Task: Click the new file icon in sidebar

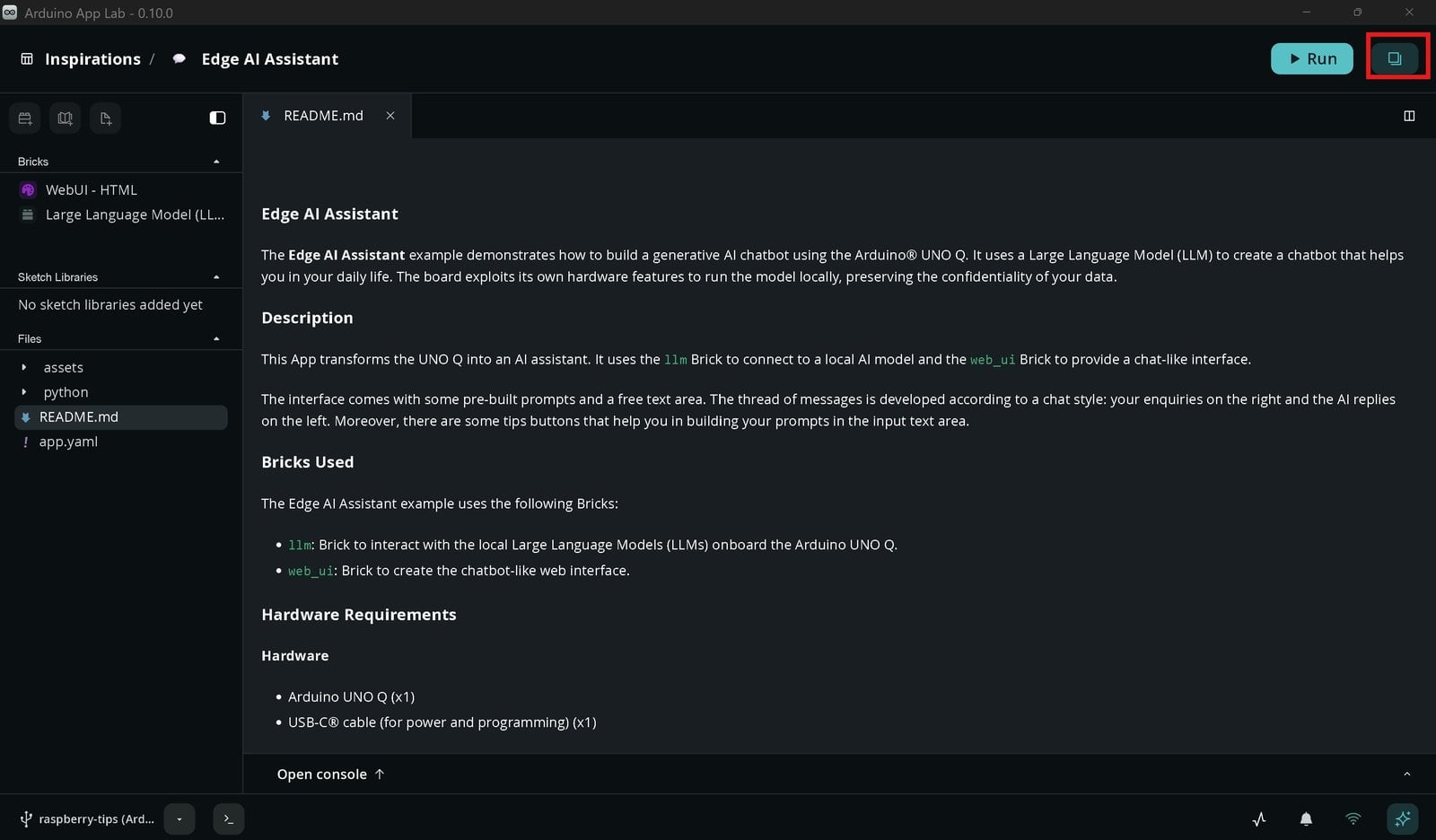Action: pos(105,118)
